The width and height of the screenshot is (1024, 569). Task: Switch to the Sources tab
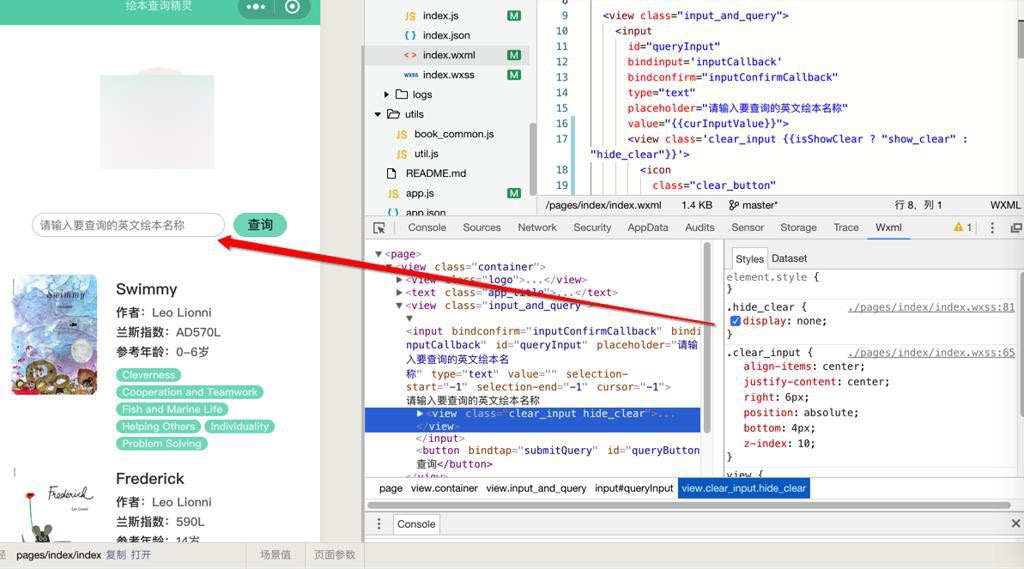(482, 227)
